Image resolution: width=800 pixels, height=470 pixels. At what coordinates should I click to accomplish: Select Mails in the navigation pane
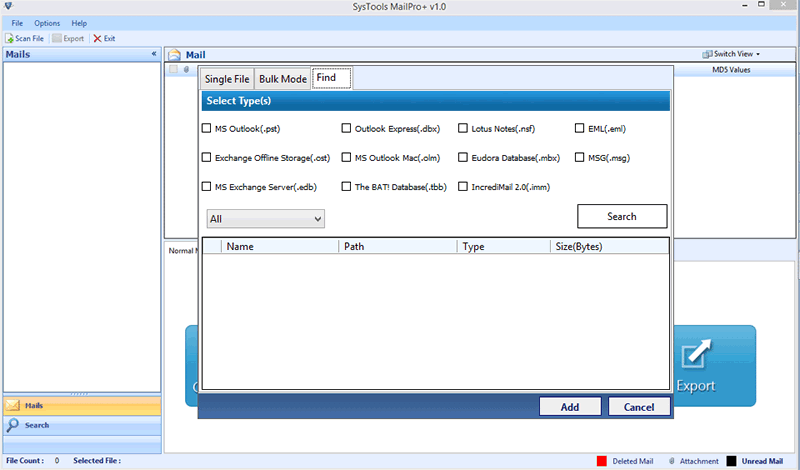(82, 406)
